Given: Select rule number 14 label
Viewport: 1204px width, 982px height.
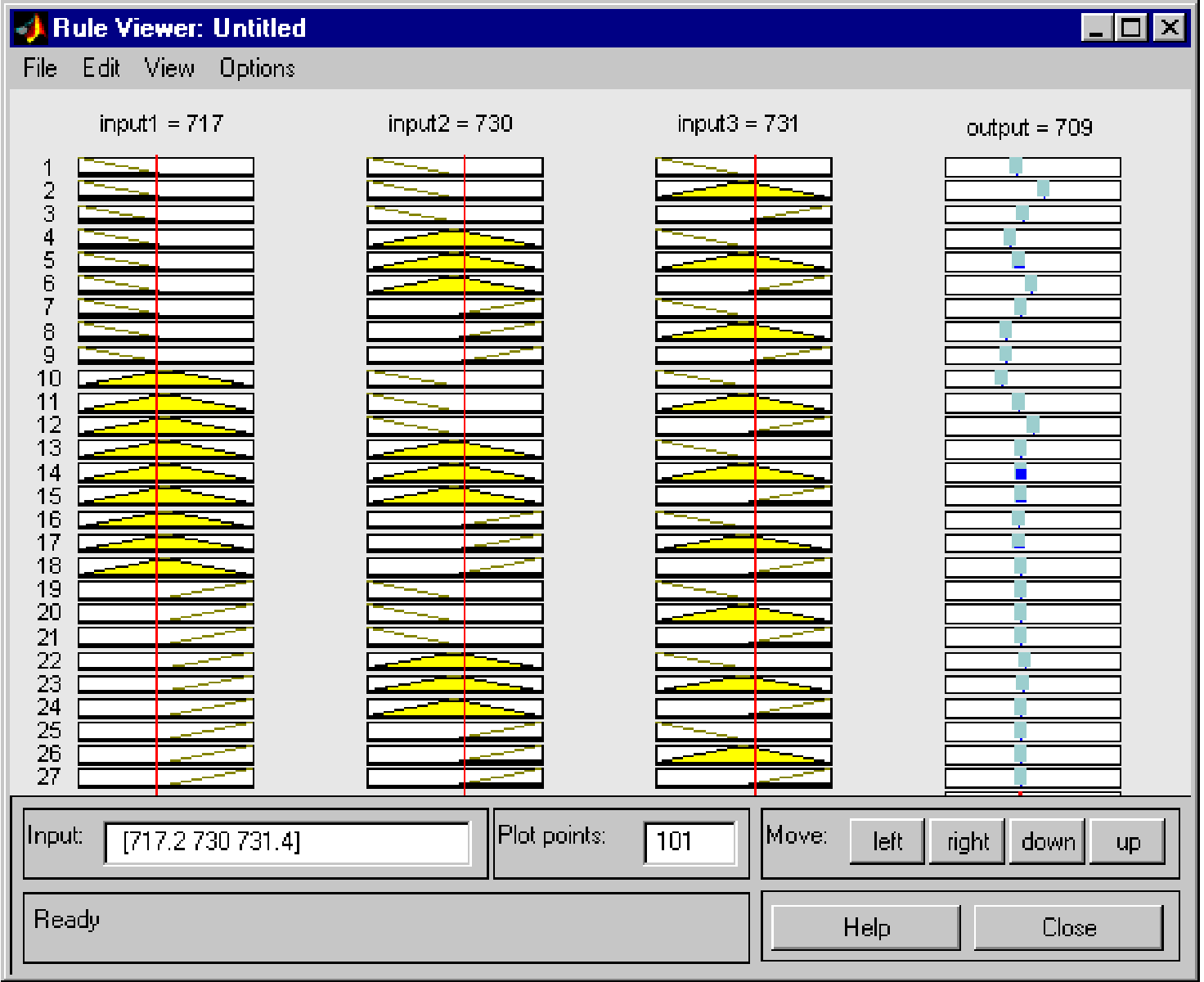Looking at the screenshot, I should [x=49, y=473].
